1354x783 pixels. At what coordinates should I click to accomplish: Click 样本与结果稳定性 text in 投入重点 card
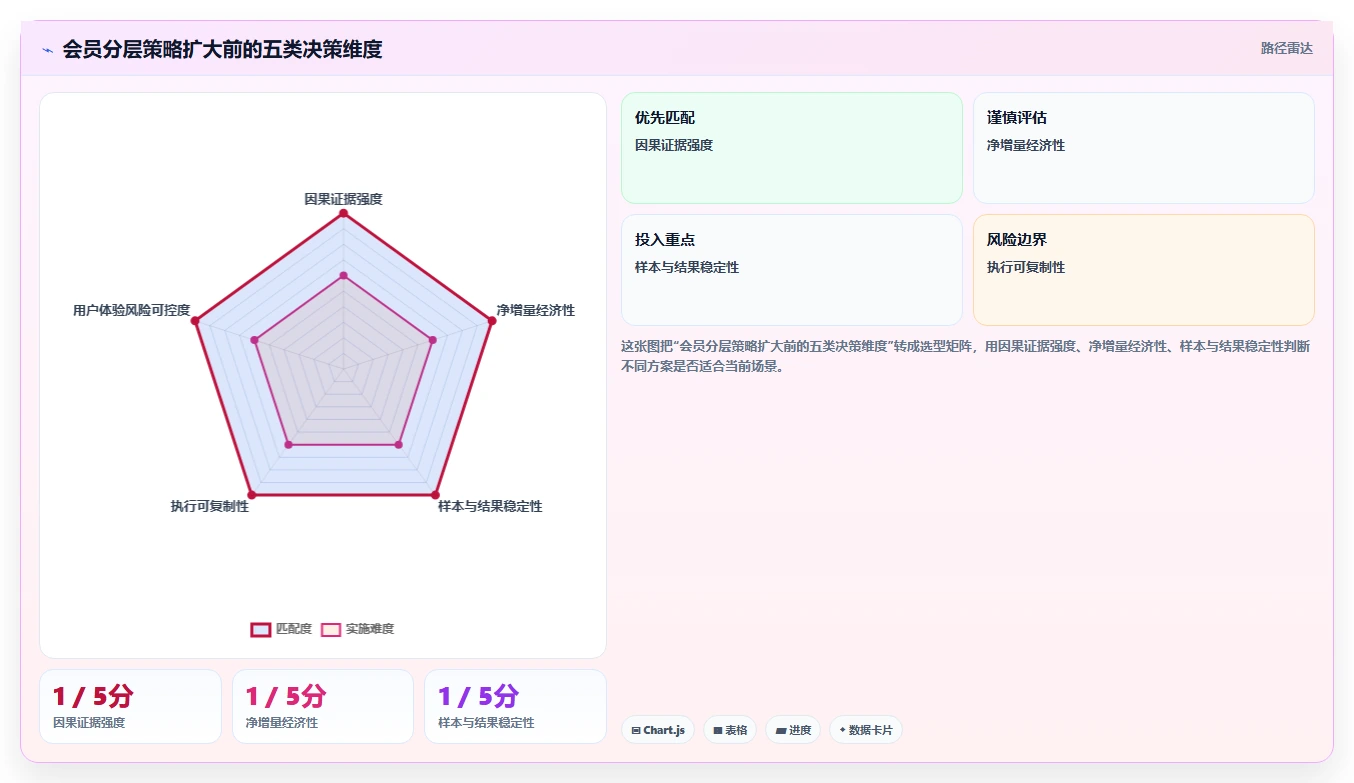pyautogui.click(x=687, y=267)
